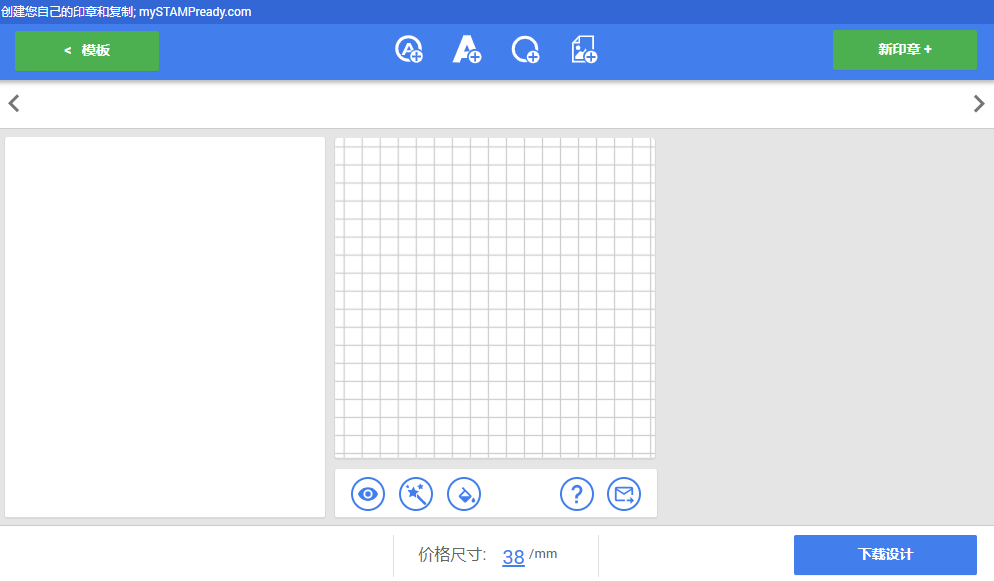Image resolution: width=994 pixels, height=581 pixels.
Task: Click the mySTAMPready.com page title text
Action: (195, 12)
